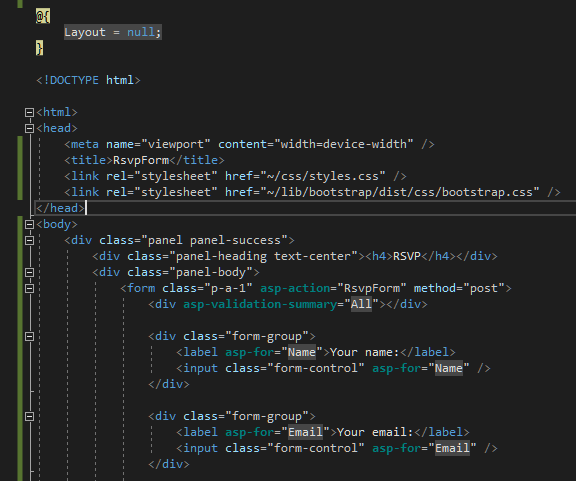This screenshot has width=576, height=481.
Task: Collapse the form-group div containing Email label
Action: (x=29, y=416)
